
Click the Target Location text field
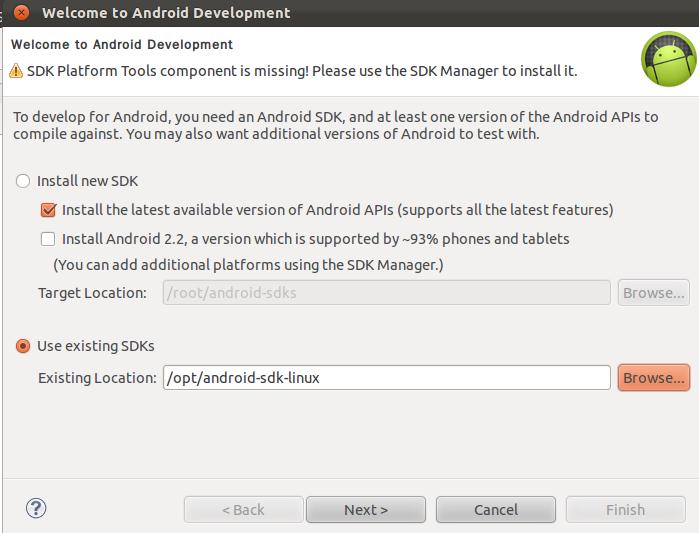[x=387, y=293]
